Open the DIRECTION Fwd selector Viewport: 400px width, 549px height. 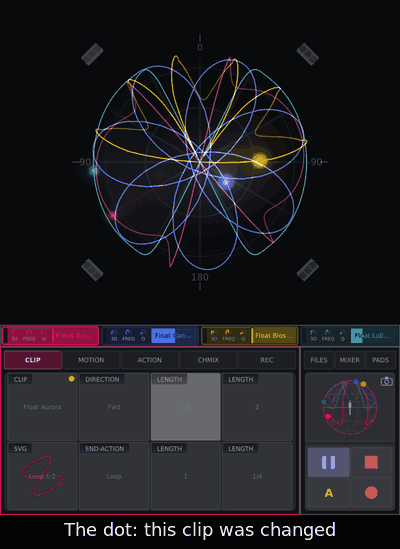click(114, 406)
